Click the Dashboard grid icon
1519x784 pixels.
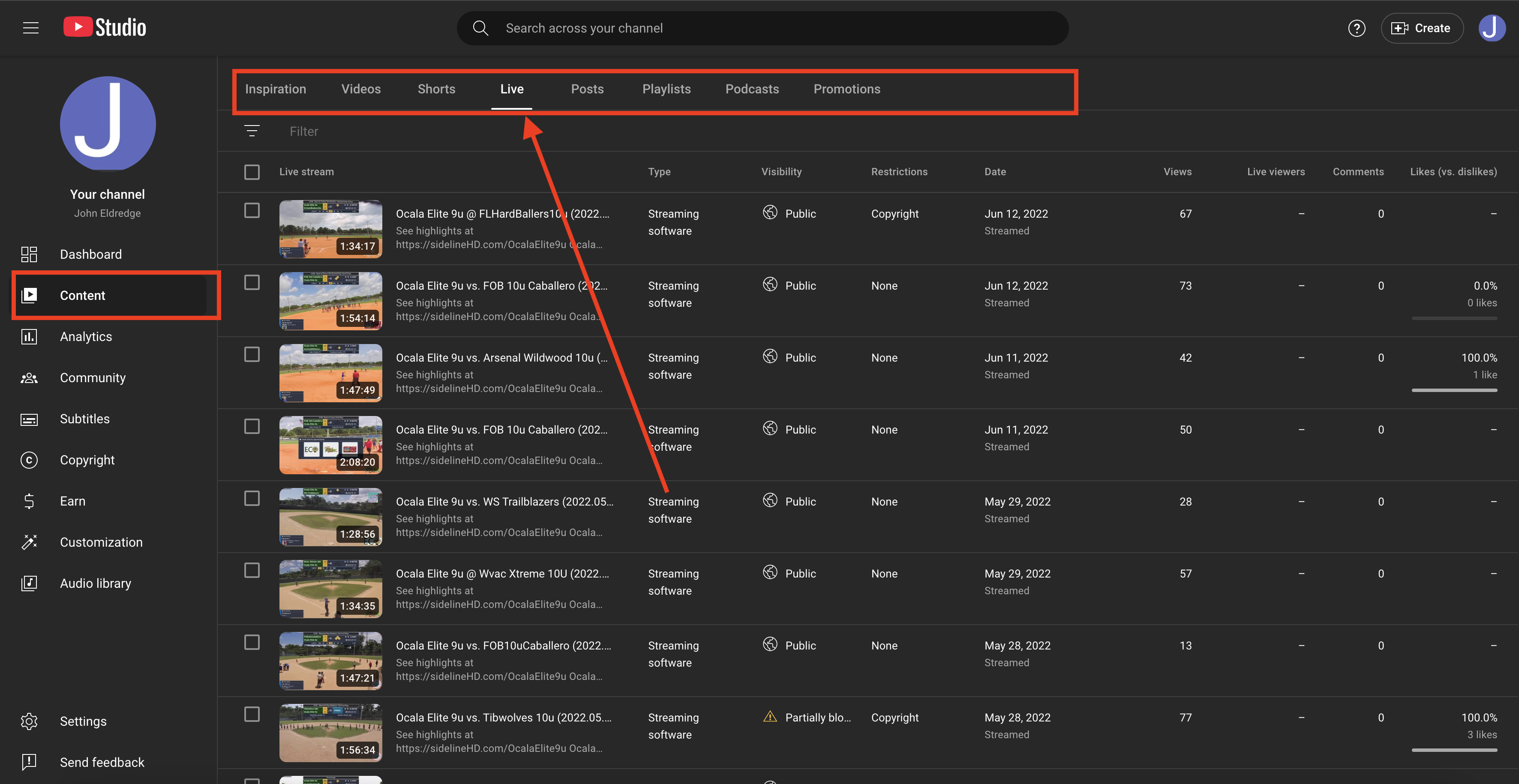coord(29,254)
